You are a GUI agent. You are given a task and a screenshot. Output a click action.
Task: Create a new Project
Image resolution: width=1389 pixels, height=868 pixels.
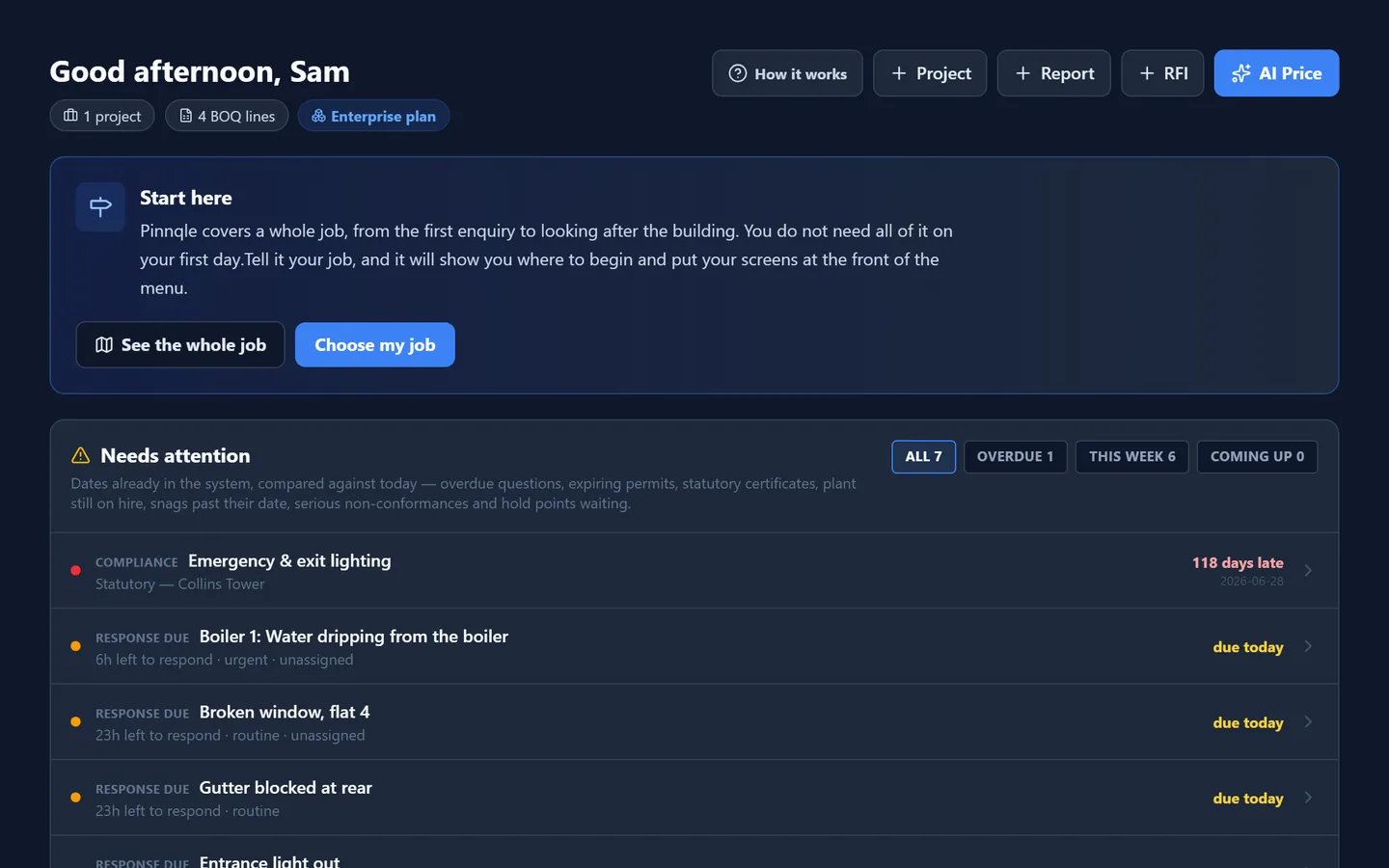930,73
